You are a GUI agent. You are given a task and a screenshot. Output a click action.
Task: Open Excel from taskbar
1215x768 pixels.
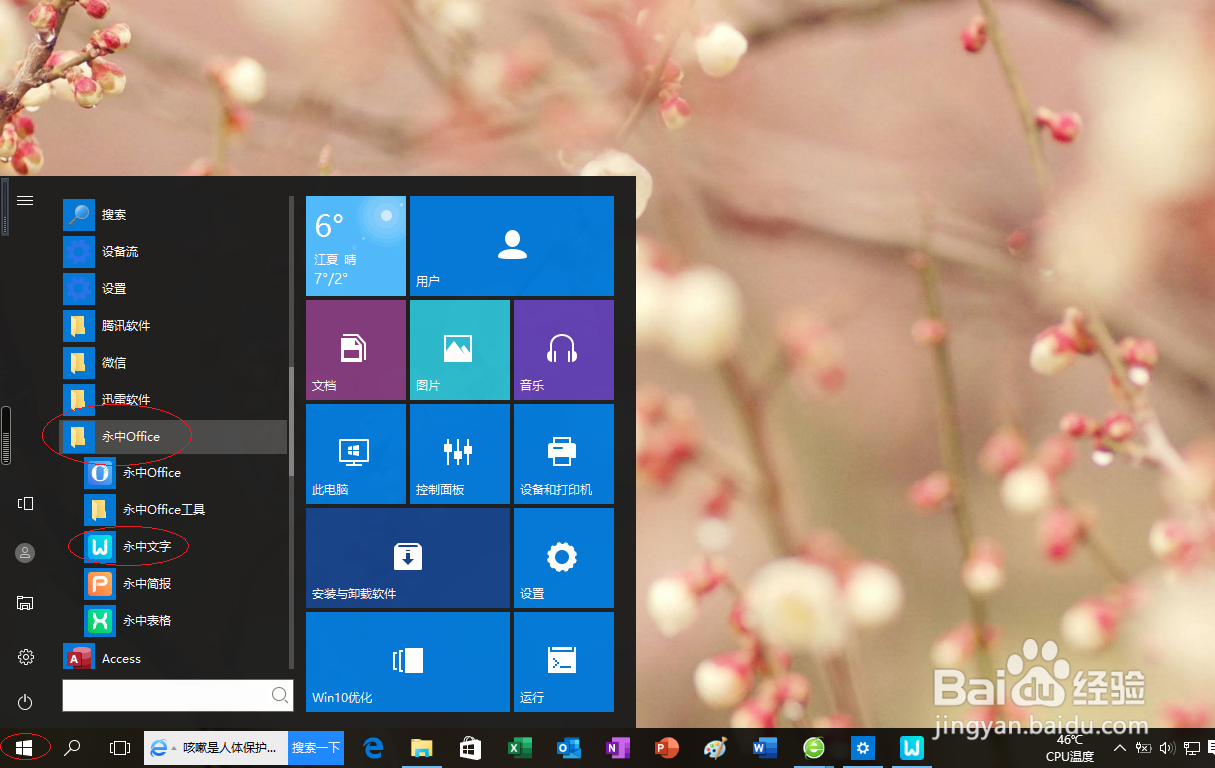coord(519,748)
